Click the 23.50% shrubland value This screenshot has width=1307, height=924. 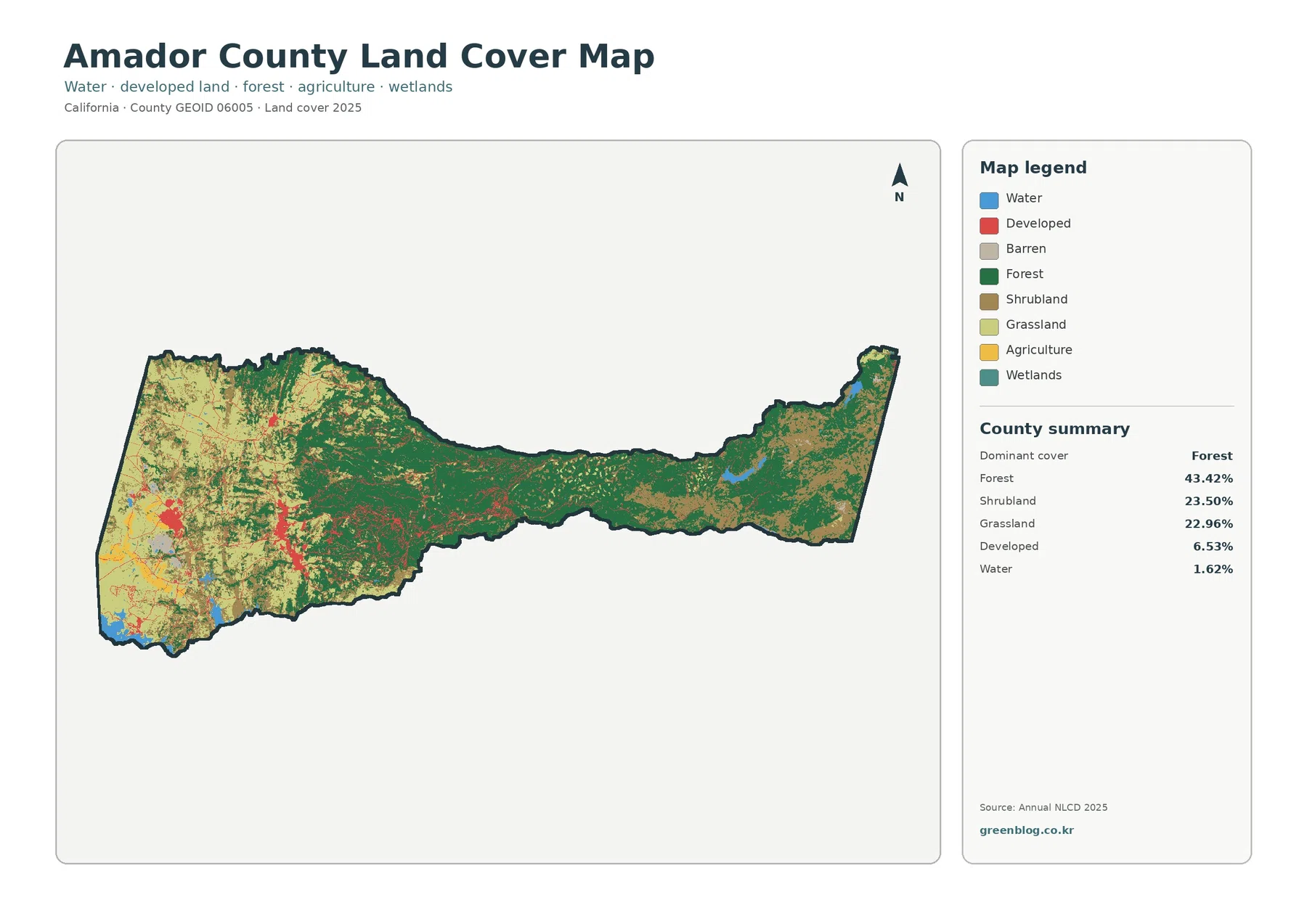pos(1209,501)
